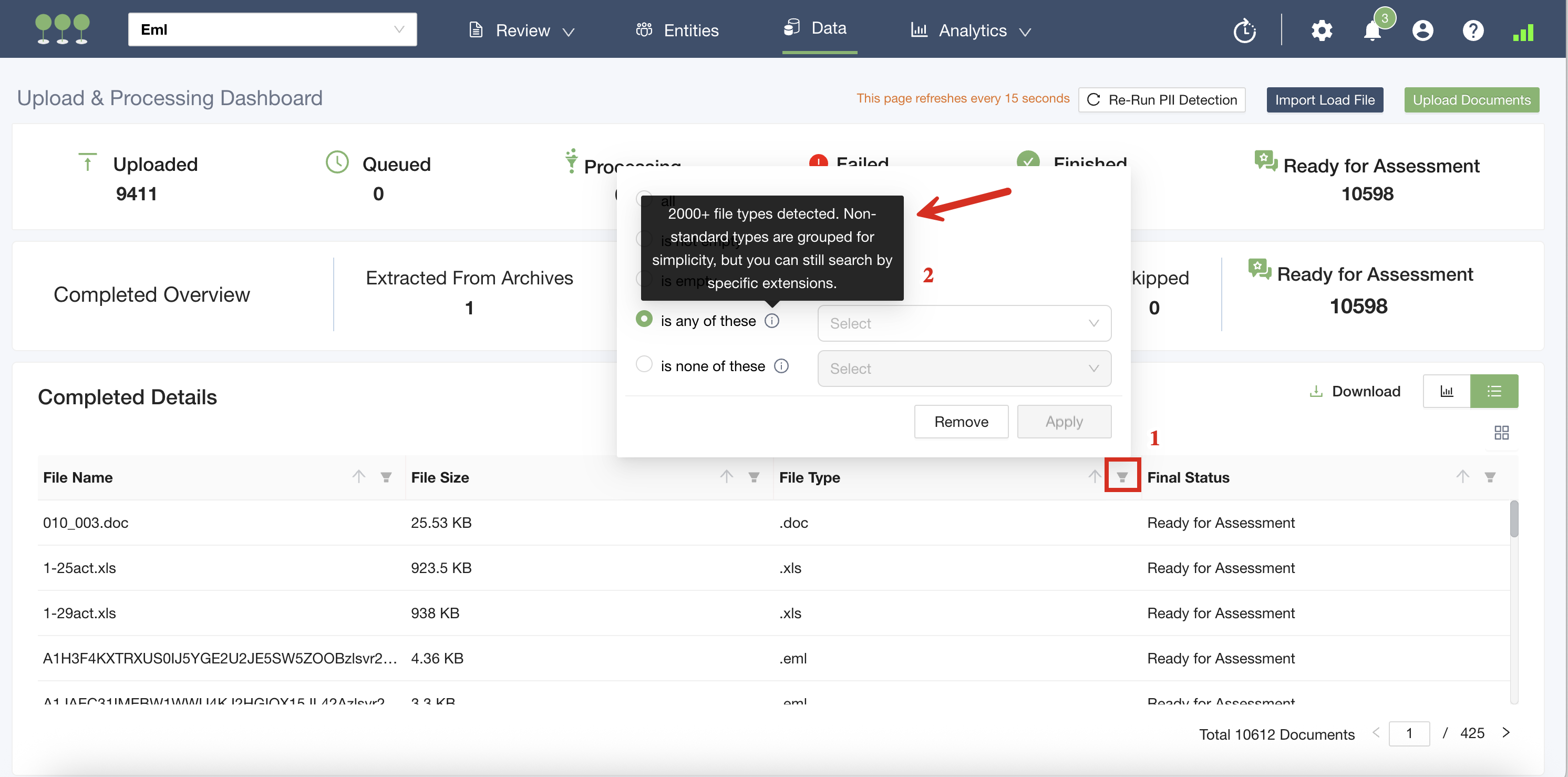Image resolution: width=1568 pixels, height=777 pixels.
Task: Select the "is any of these" radio
Action: coord(644,319)
